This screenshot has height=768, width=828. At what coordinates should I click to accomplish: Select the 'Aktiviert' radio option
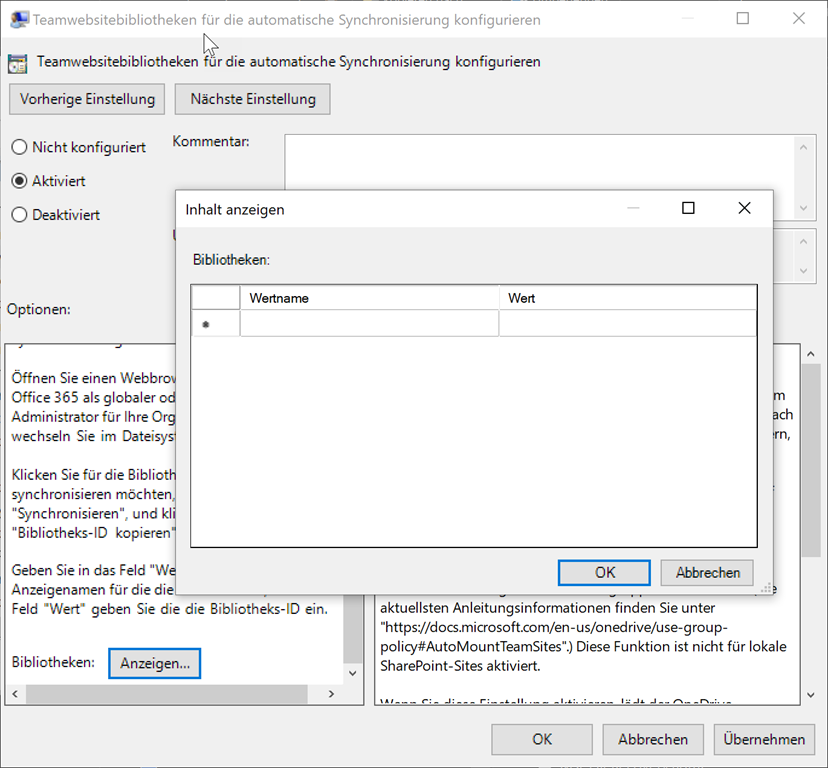click(x=19, y=181)
